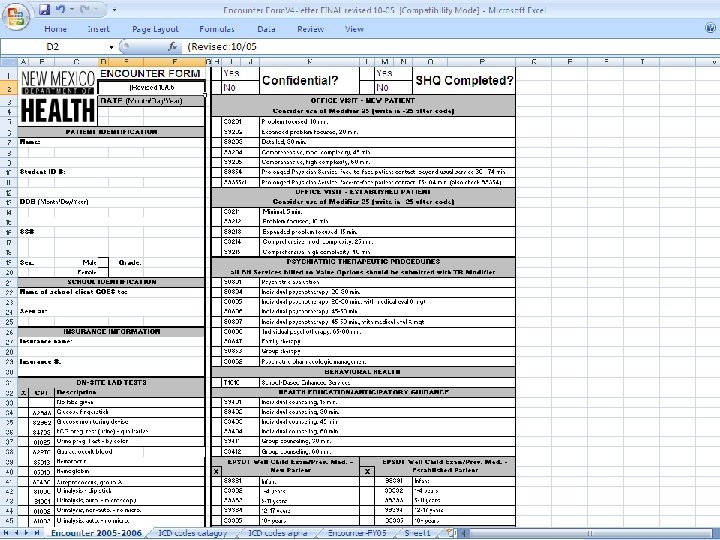This screenshot has width=720, height=540.
Task: Select the SHQ Completed? cell
Action: [464, 81]
